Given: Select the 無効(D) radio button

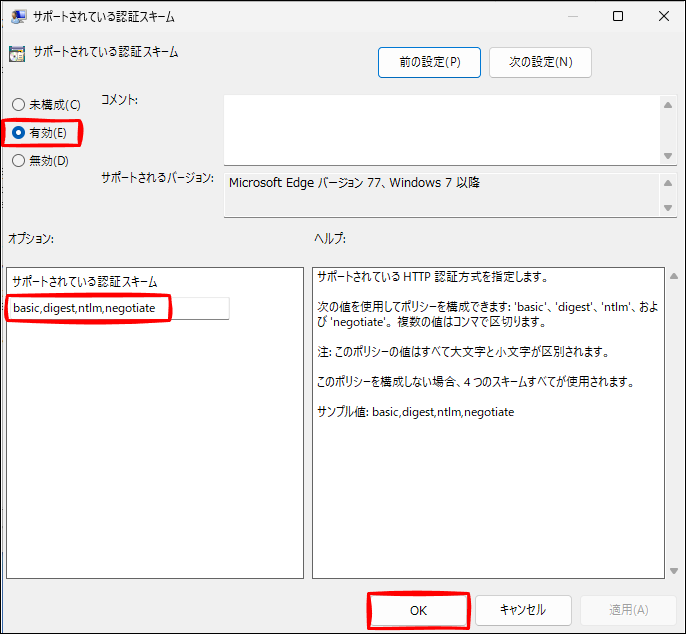Looking at the screenshot, I should point(18,160).
